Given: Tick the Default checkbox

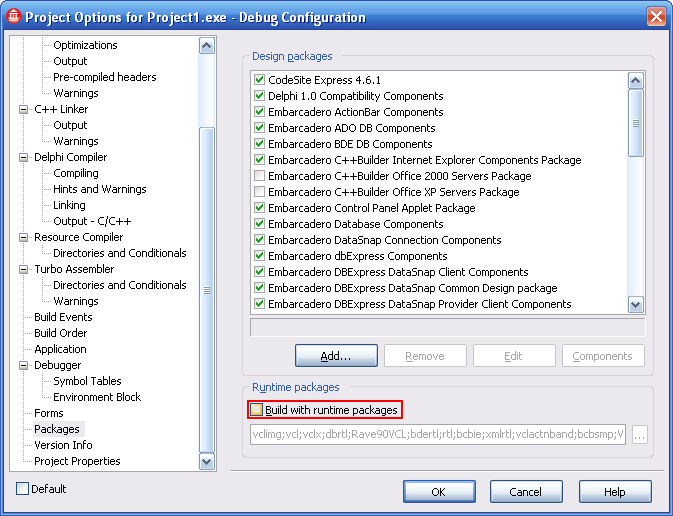Looking at the screenshot, I should pyautogui.click(x=22, y=489).
